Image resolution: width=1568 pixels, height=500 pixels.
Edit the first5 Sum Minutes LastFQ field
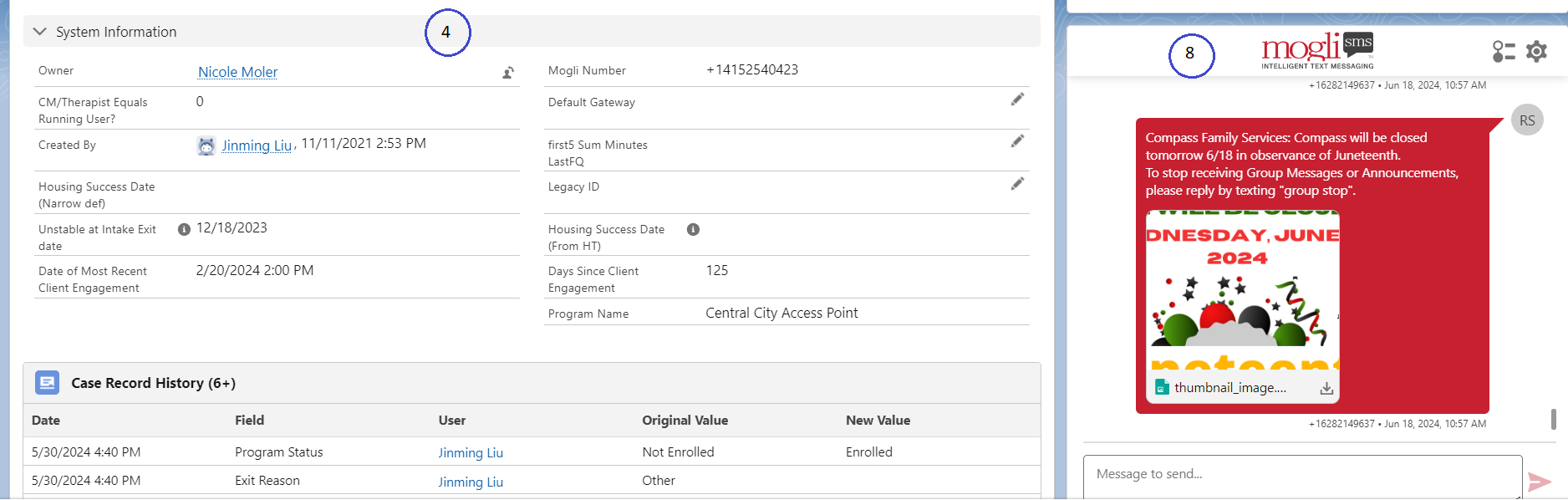[x=1017, y=140]
